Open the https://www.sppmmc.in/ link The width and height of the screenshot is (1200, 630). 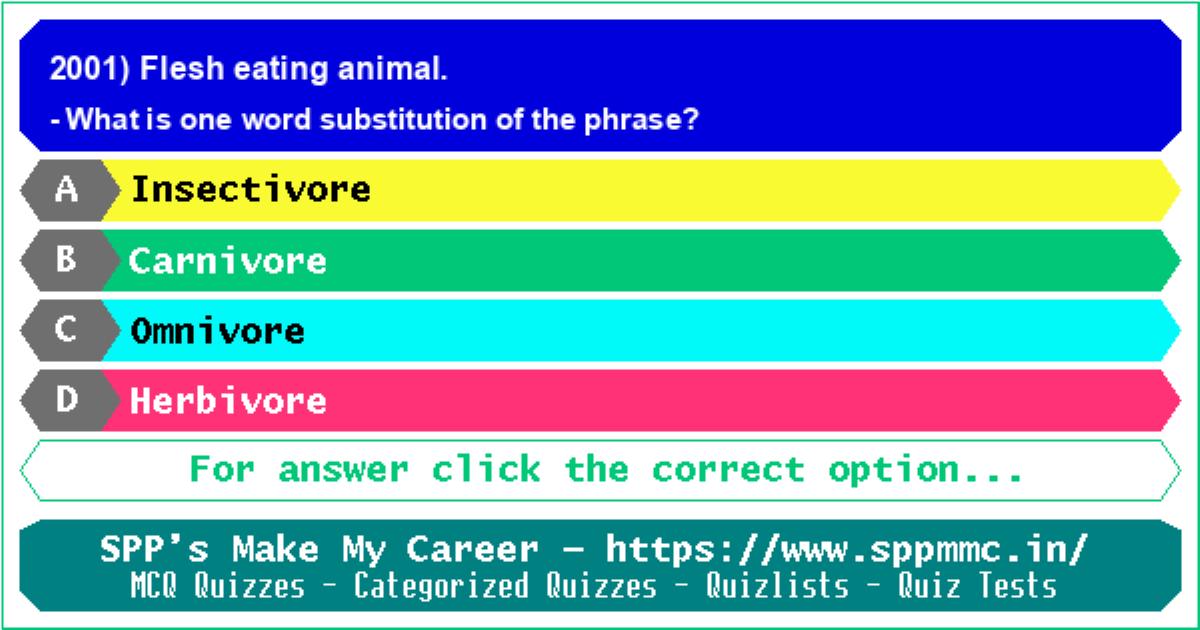click(848, 550)
